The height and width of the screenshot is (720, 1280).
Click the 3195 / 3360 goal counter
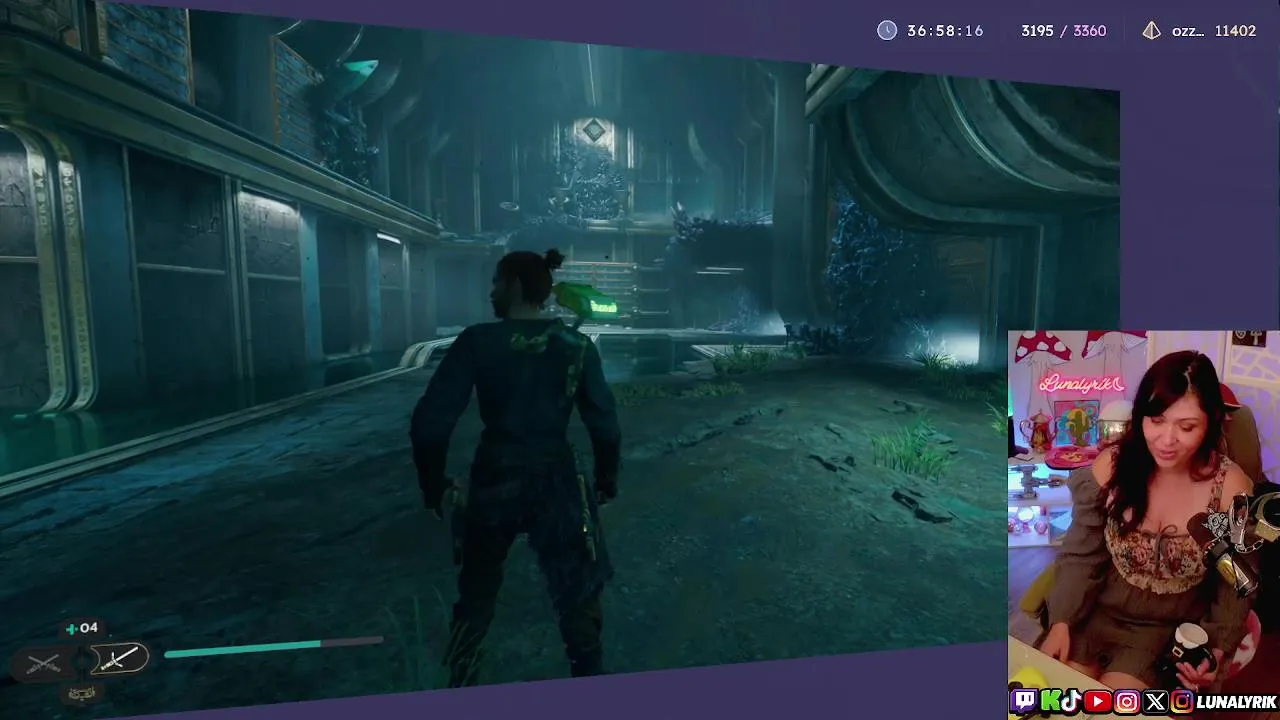pyautogui.click(x=1063, y=31)
